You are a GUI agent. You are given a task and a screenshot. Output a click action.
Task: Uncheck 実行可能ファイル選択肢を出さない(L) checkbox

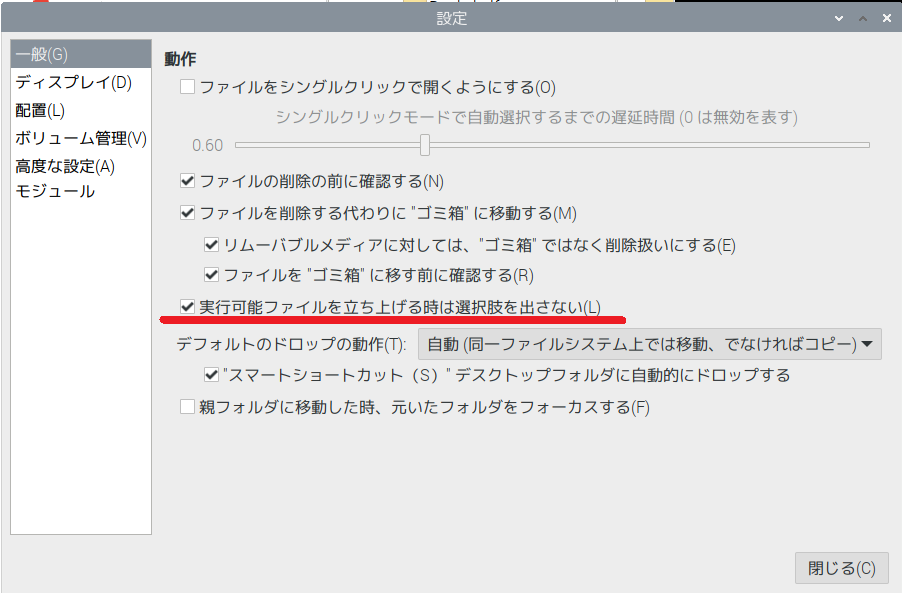click(188, 307)
